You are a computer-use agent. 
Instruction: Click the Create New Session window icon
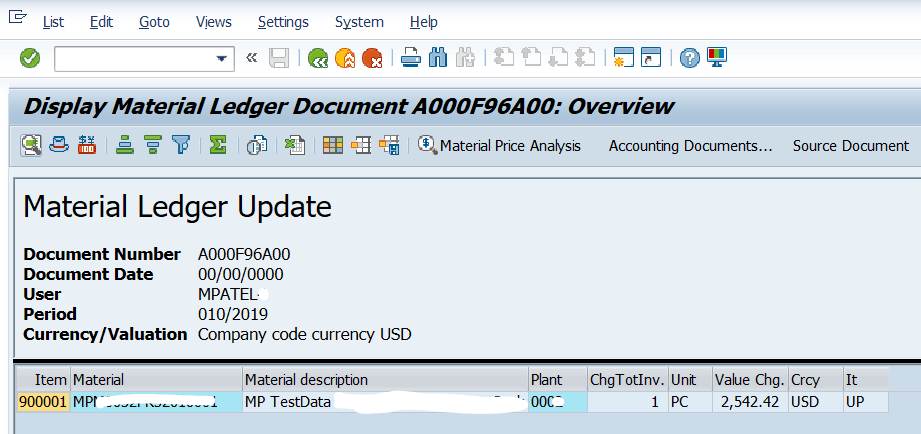coord(625,59)
